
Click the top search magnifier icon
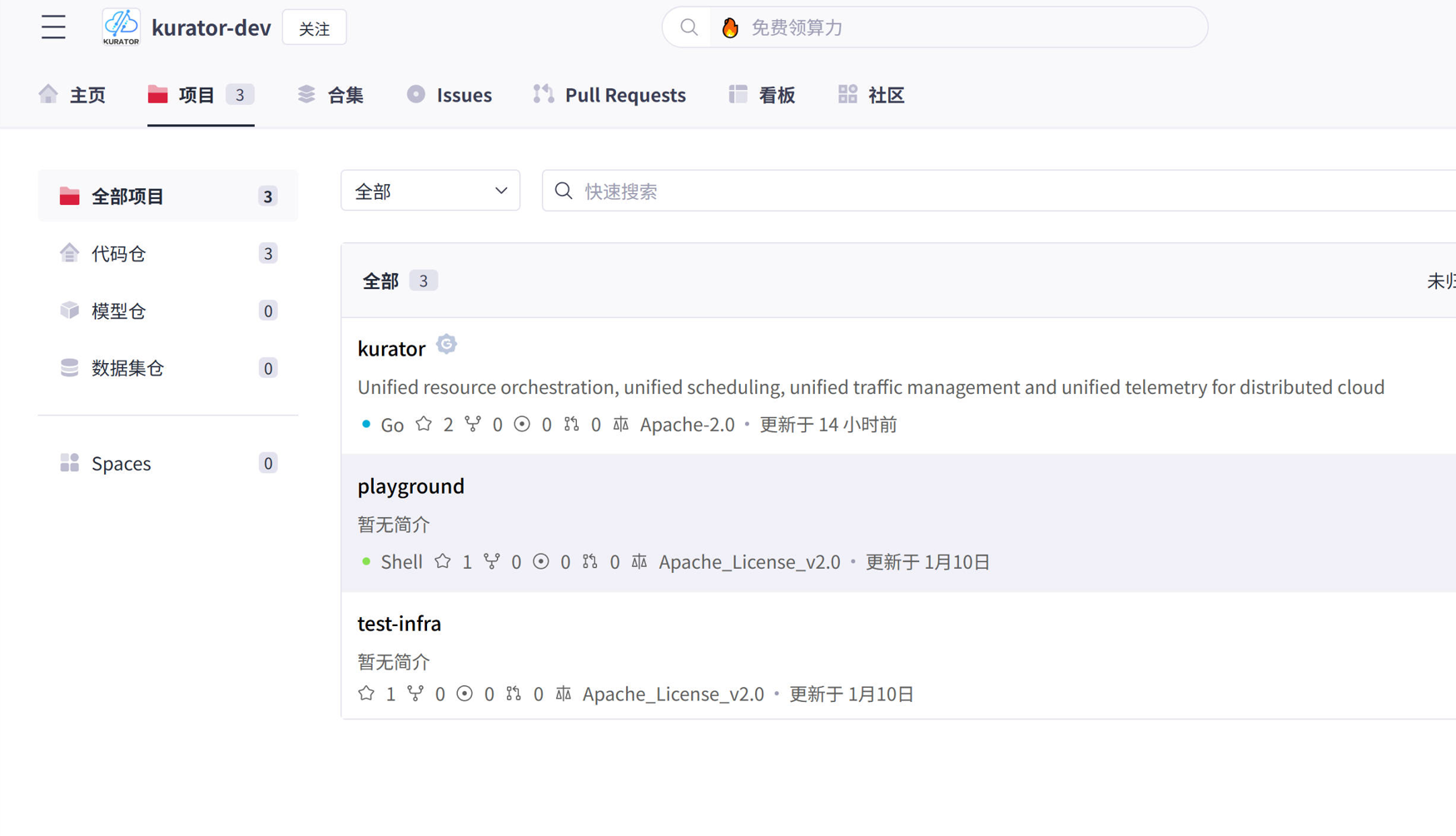(688, 27)
